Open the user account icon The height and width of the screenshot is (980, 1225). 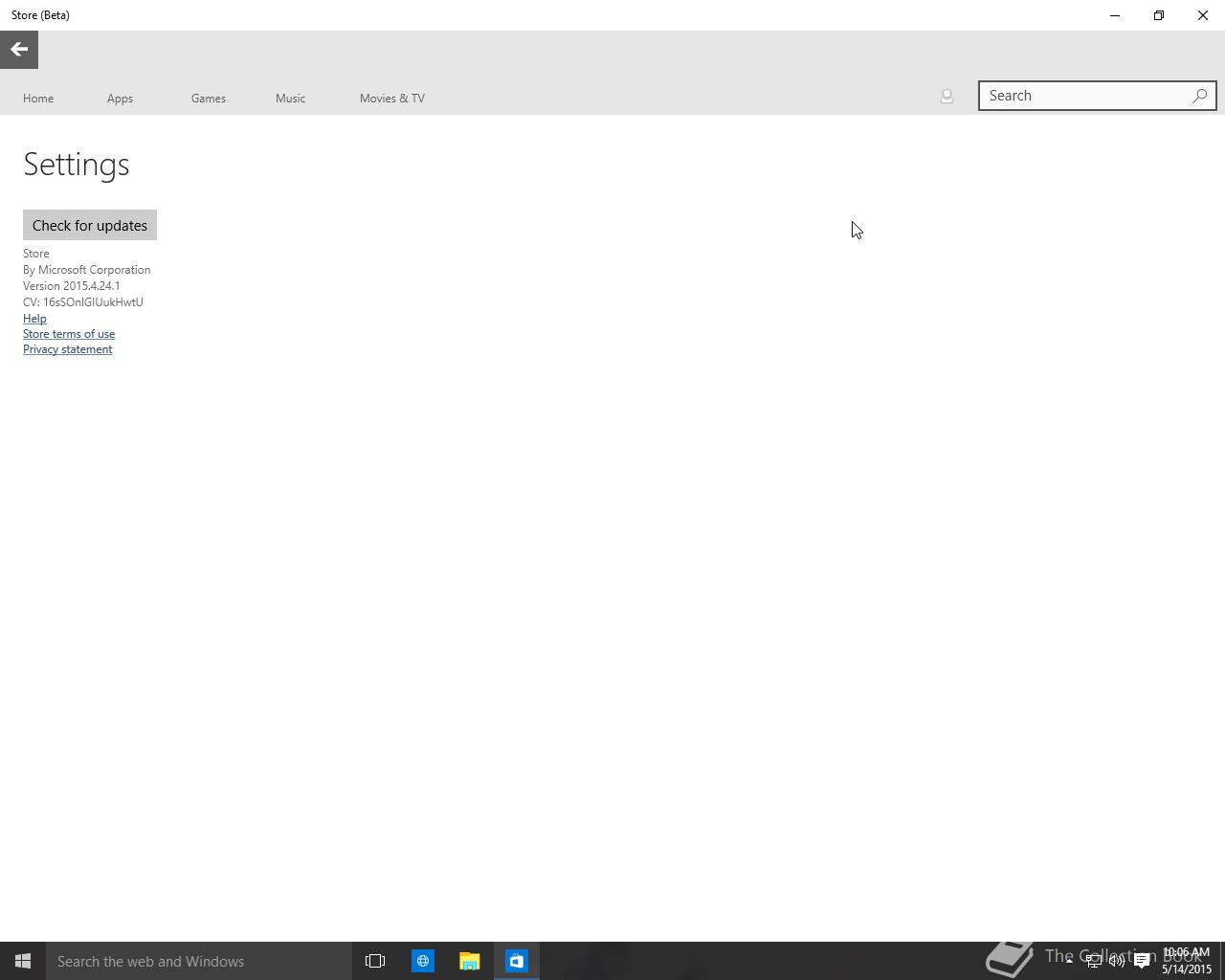pyautogui.click(x=947, y=96)
